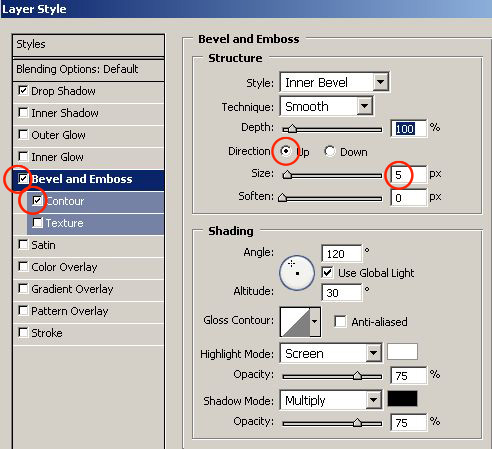492x449 pixels.
Task: Toggle the Contour checkbox
Action: tap(37, 201)
